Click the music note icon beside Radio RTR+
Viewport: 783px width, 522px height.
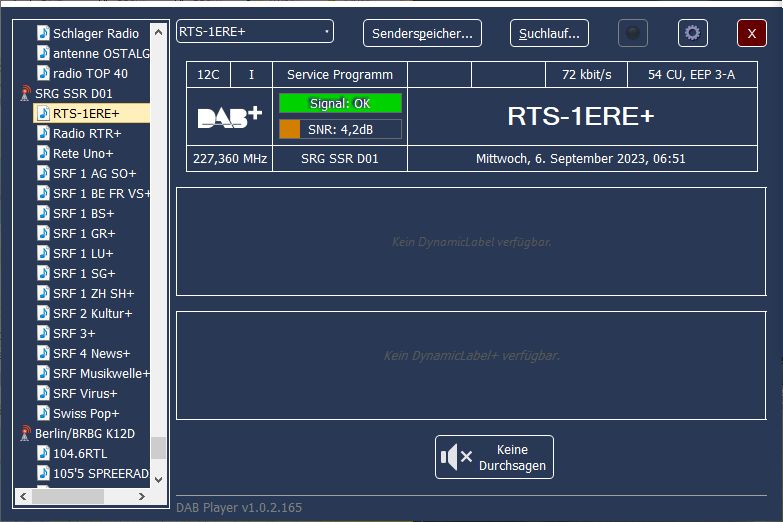(43, 133)
